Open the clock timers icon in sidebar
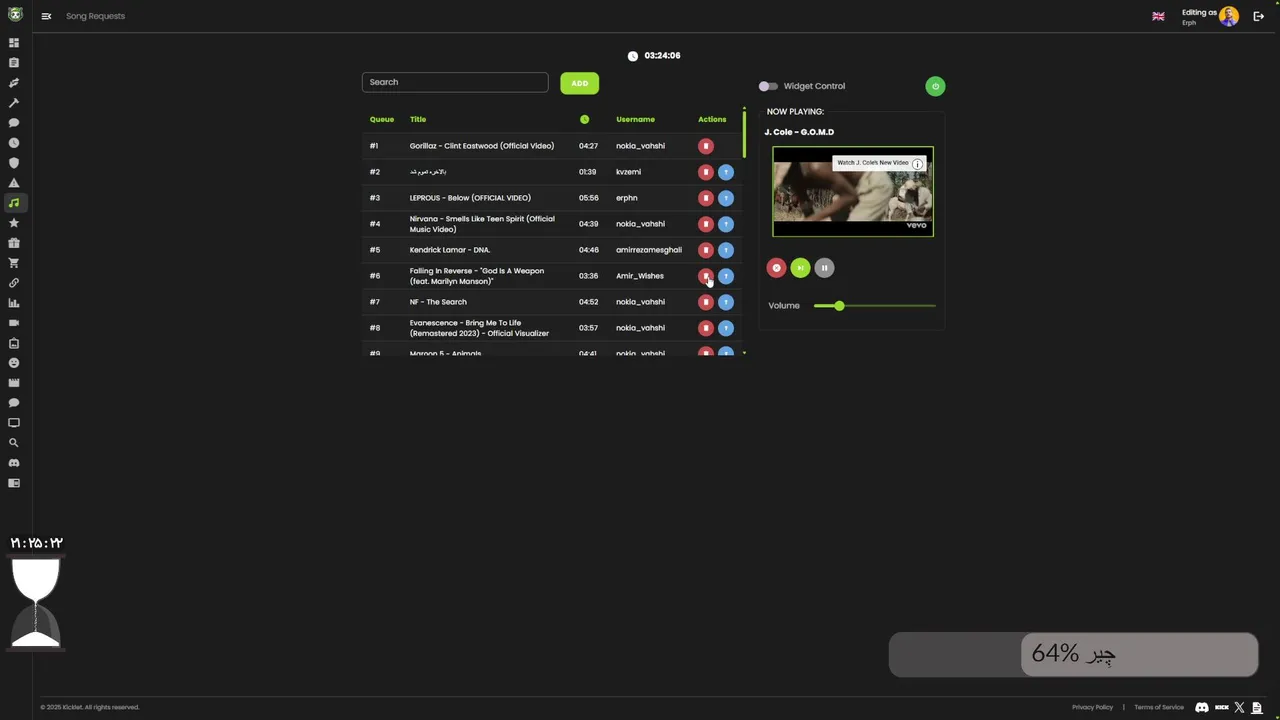Viewport: 1280px width, 720px height. 14,143
